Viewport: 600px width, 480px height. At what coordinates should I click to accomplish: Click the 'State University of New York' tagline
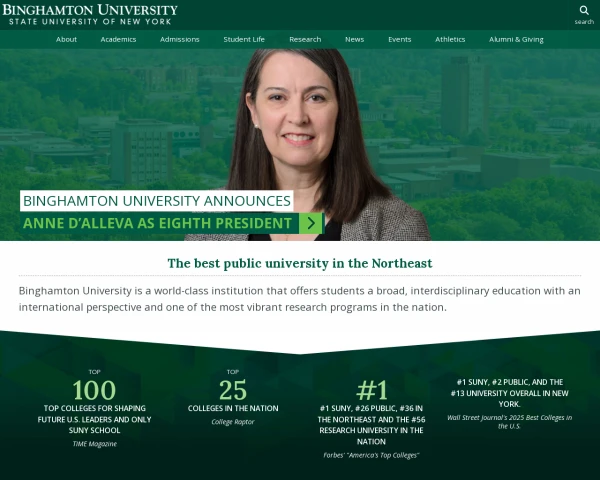[90, 22]
